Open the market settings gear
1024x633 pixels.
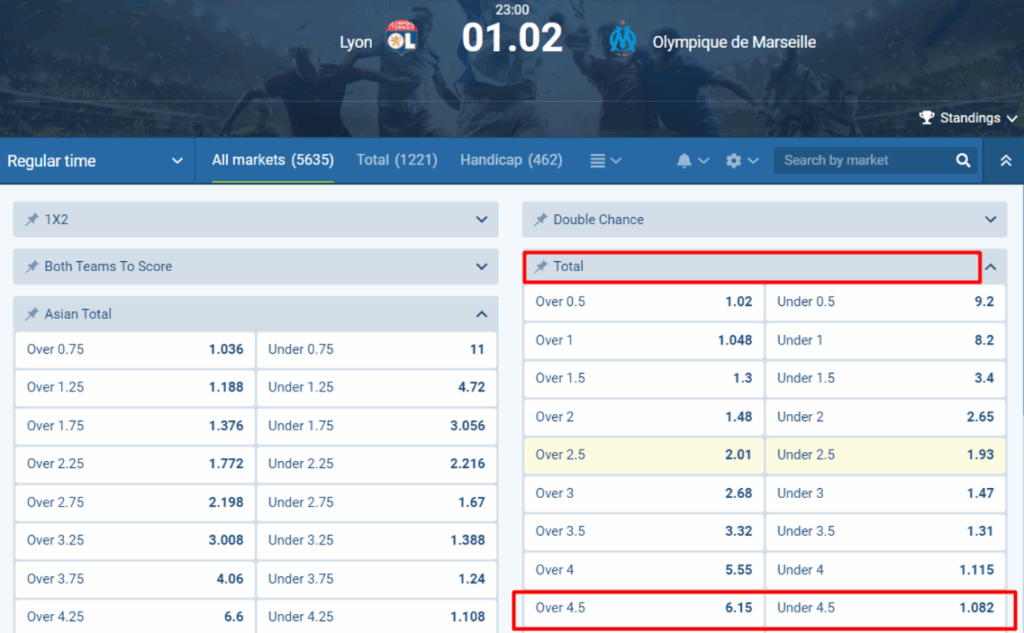[735, 160]
